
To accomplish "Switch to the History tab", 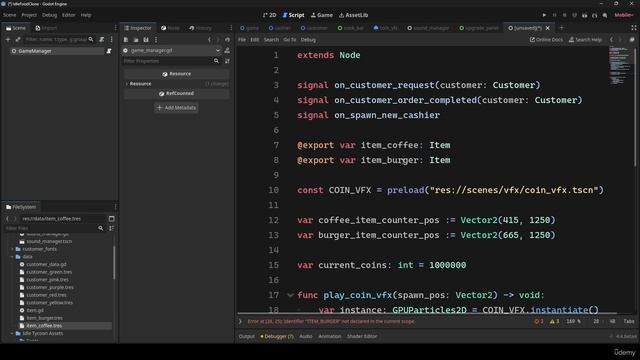I will [x=200, y=28].
